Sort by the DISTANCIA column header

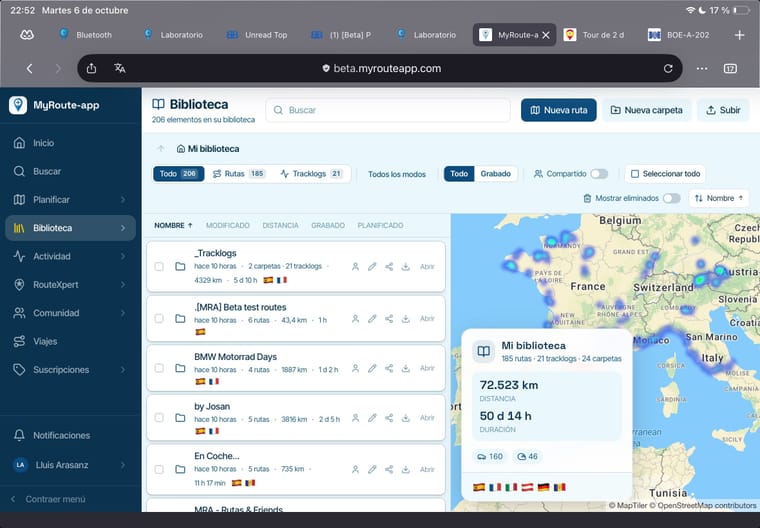tap(280, 225)
